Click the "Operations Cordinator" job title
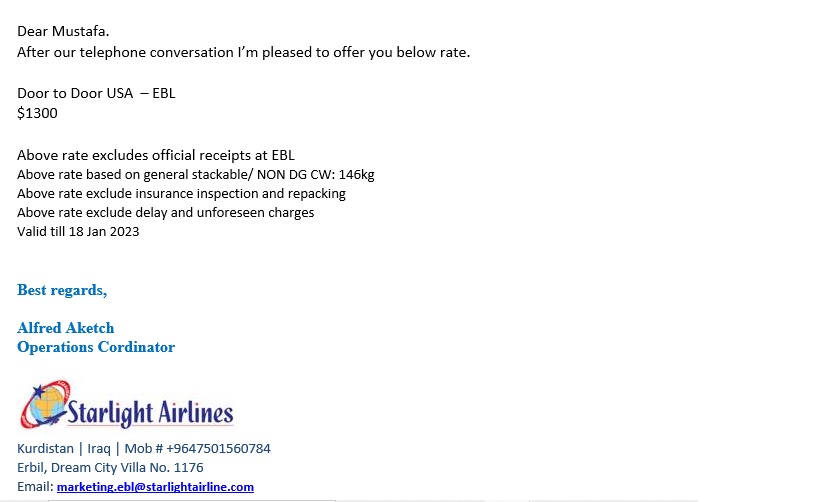 coord(96,347)
